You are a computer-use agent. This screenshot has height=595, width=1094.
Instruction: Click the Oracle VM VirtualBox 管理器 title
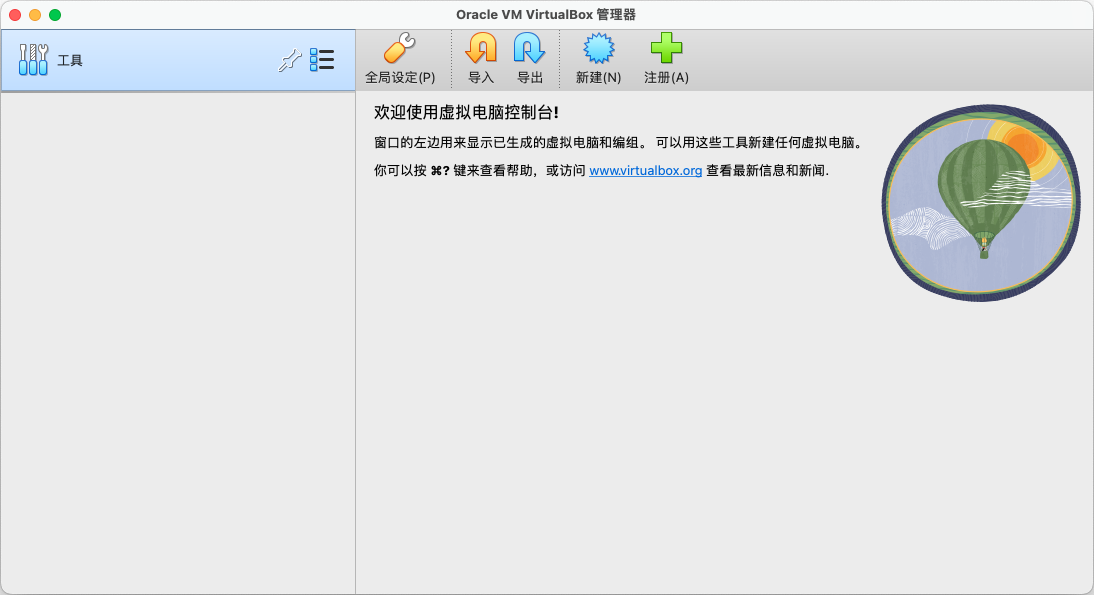click(x=546, y=15)
